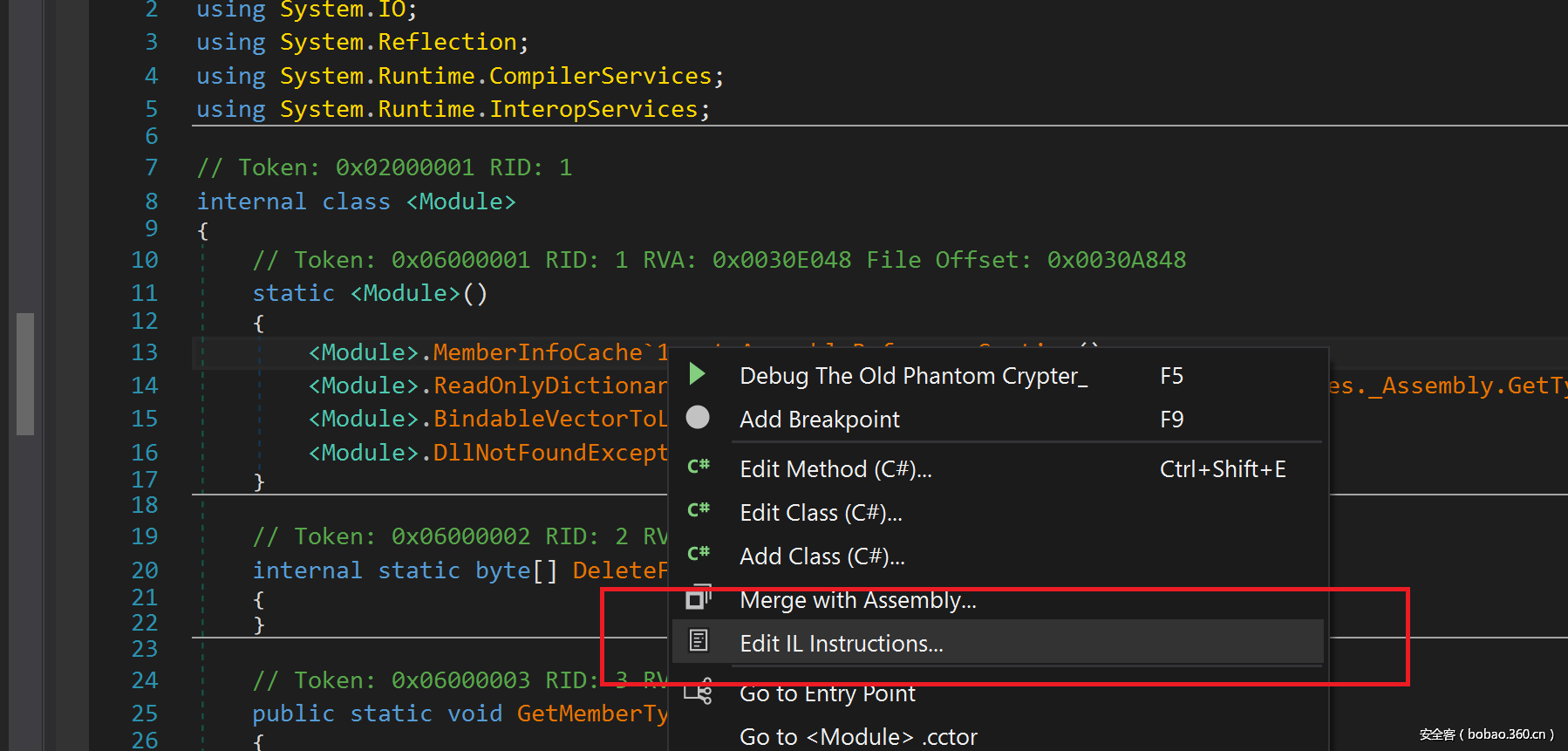Click the grey Add Breakpoint circle icon

pyautogui.click(x=698, y=418)
